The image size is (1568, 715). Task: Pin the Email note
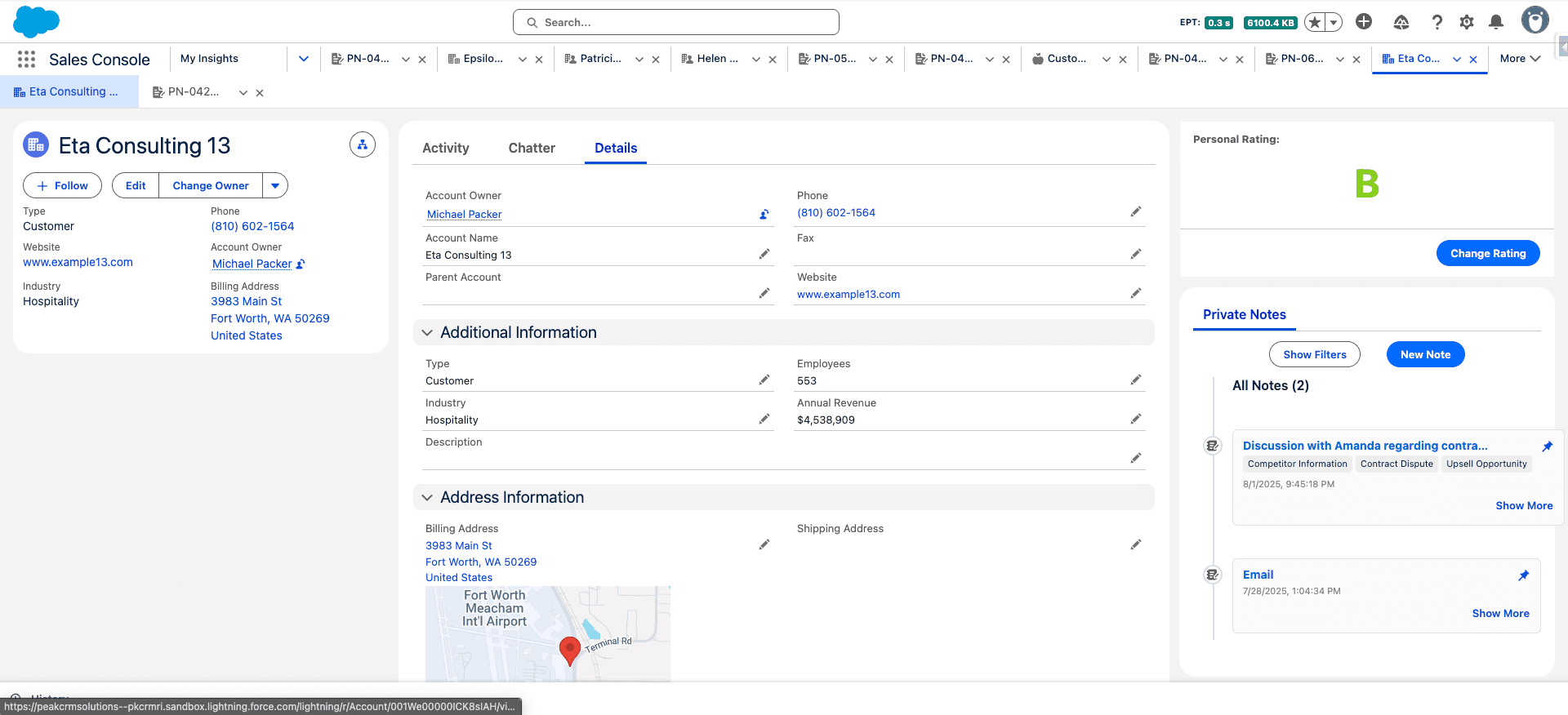[x=1523, y=575]
